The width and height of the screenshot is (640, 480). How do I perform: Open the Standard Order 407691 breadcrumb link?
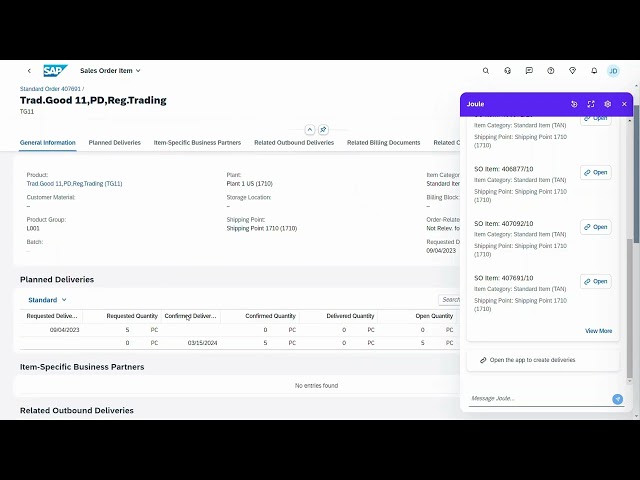(50, 89)
